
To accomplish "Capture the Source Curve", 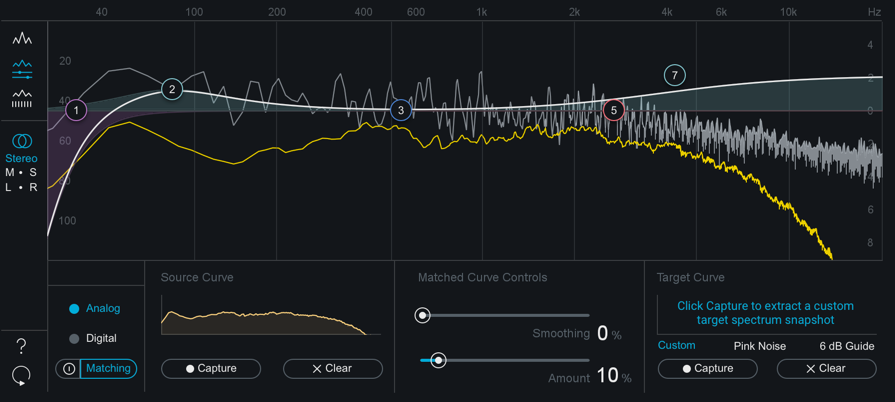I will click(211, 369).
